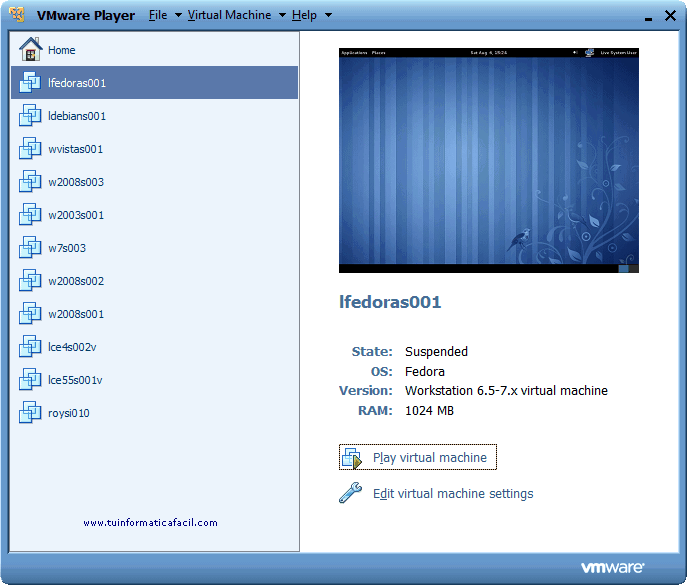Click the Workstation 6.5-7.x version value
The width and height of the screenshot is (687, 585).
(x=506, y=390)
